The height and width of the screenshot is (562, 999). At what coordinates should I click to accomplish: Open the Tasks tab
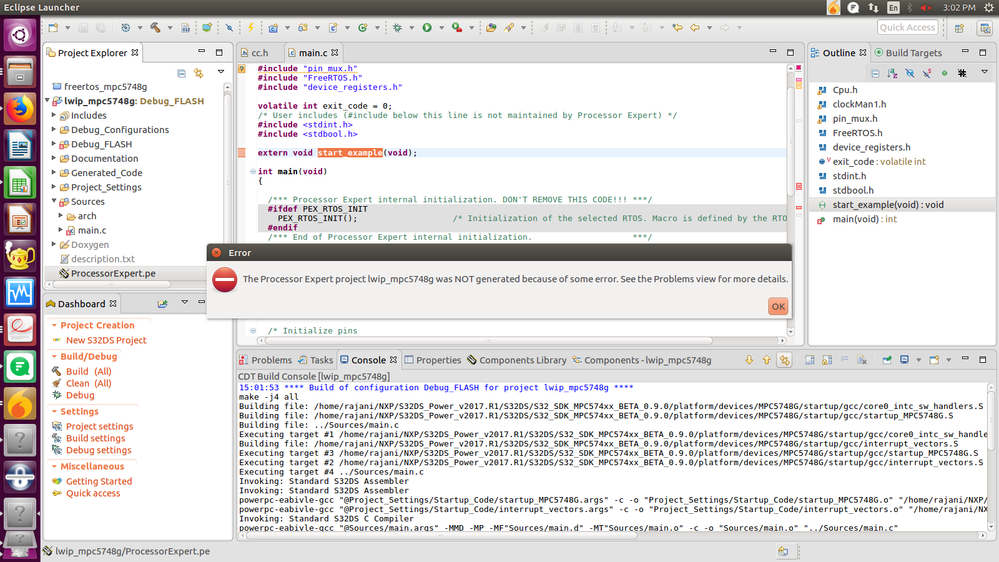[315, 360]
